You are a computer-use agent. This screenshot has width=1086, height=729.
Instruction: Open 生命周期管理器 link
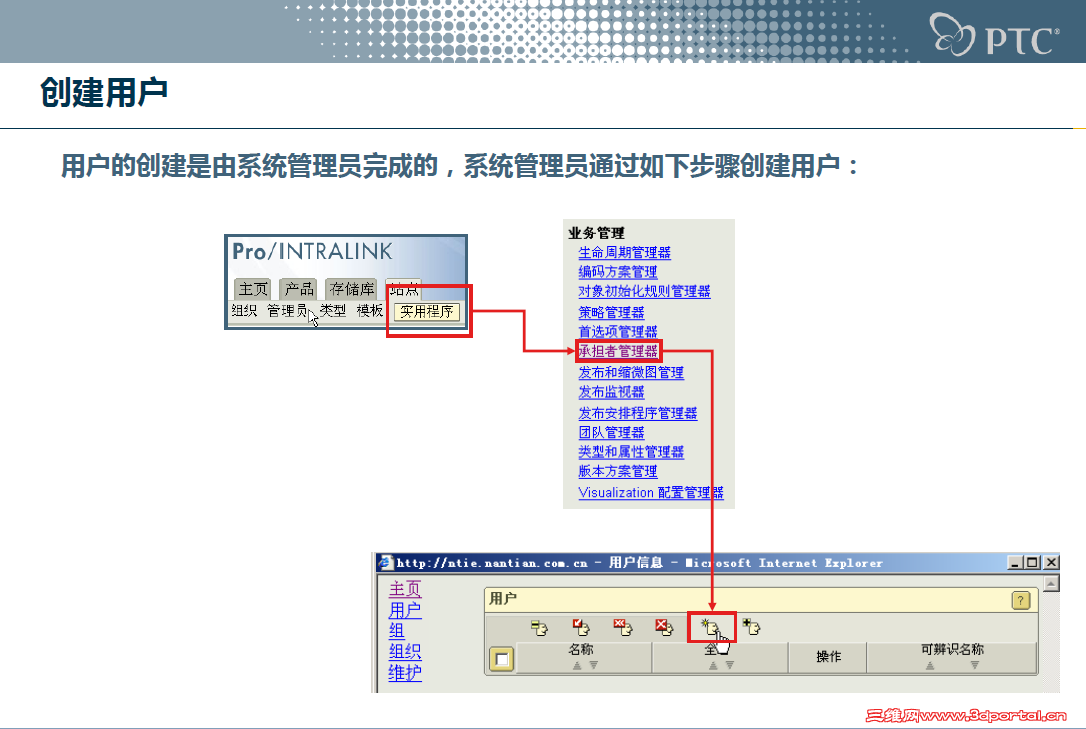[624, 253]
